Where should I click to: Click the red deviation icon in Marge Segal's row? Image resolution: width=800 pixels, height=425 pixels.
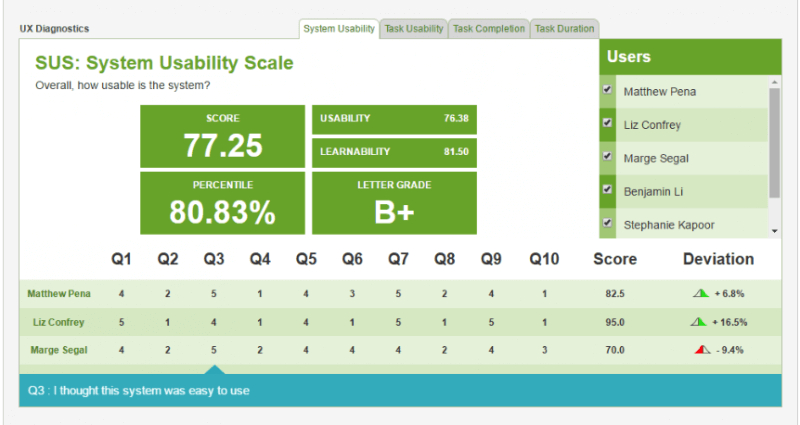[x=701, y=350]
